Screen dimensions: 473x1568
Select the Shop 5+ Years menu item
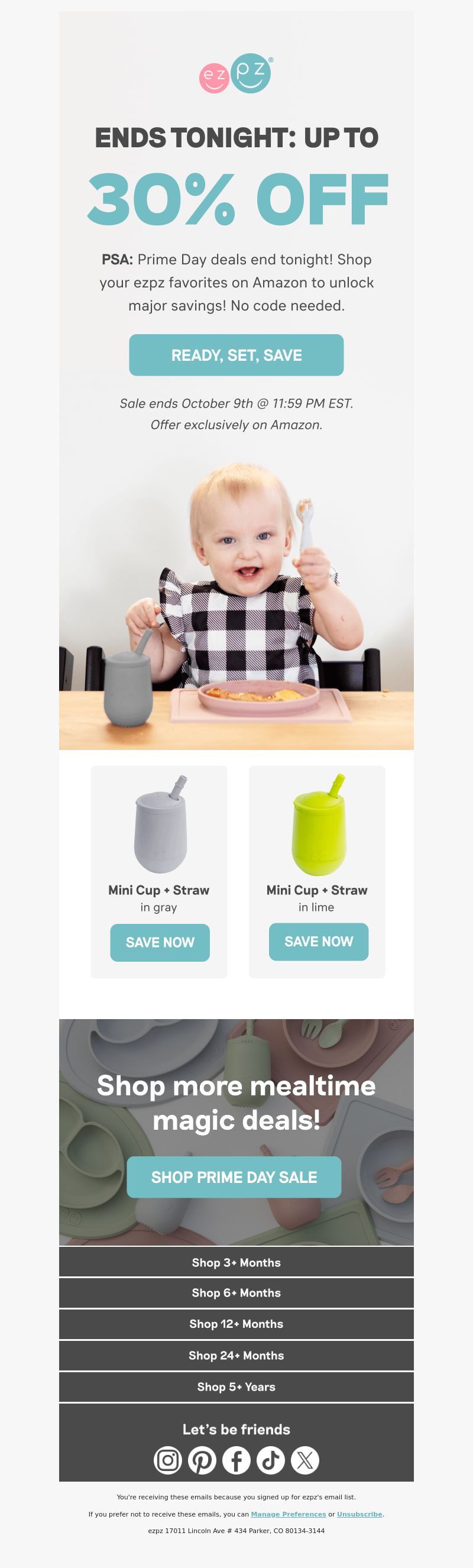click(236, 1386)
